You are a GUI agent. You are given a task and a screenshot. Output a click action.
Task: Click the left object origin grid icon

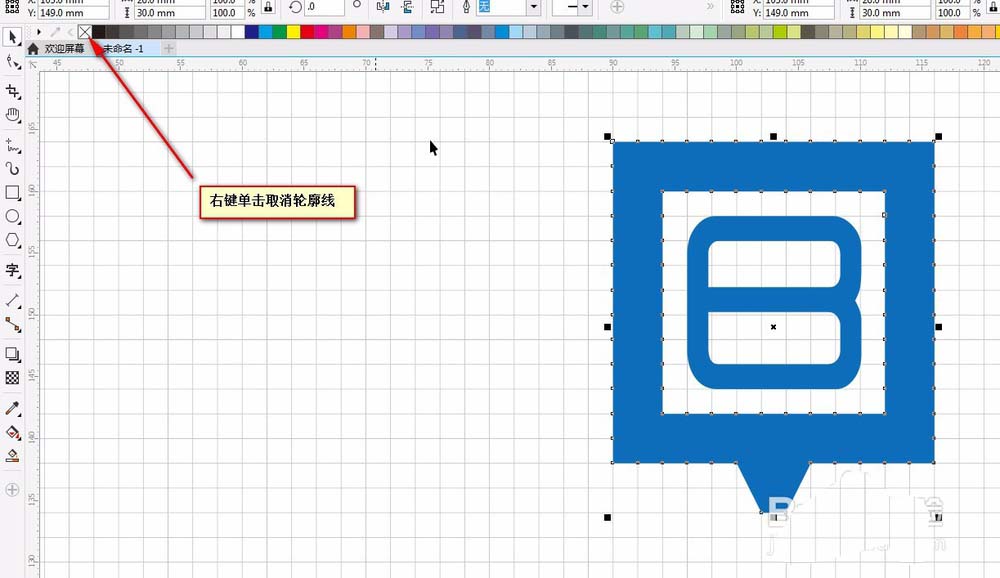pos(12,8)
